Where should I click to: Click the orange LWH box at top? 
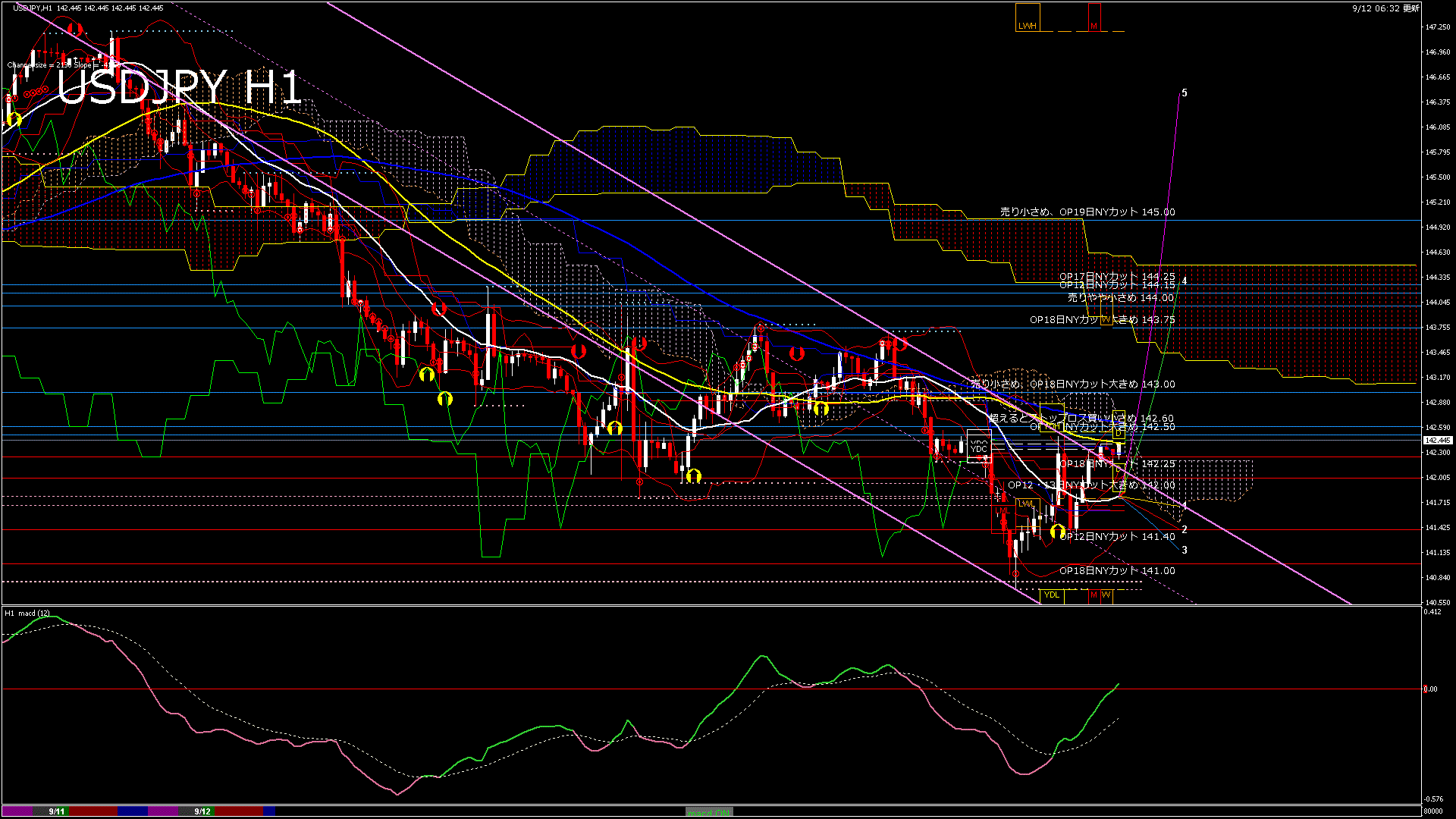[1028, 17]
